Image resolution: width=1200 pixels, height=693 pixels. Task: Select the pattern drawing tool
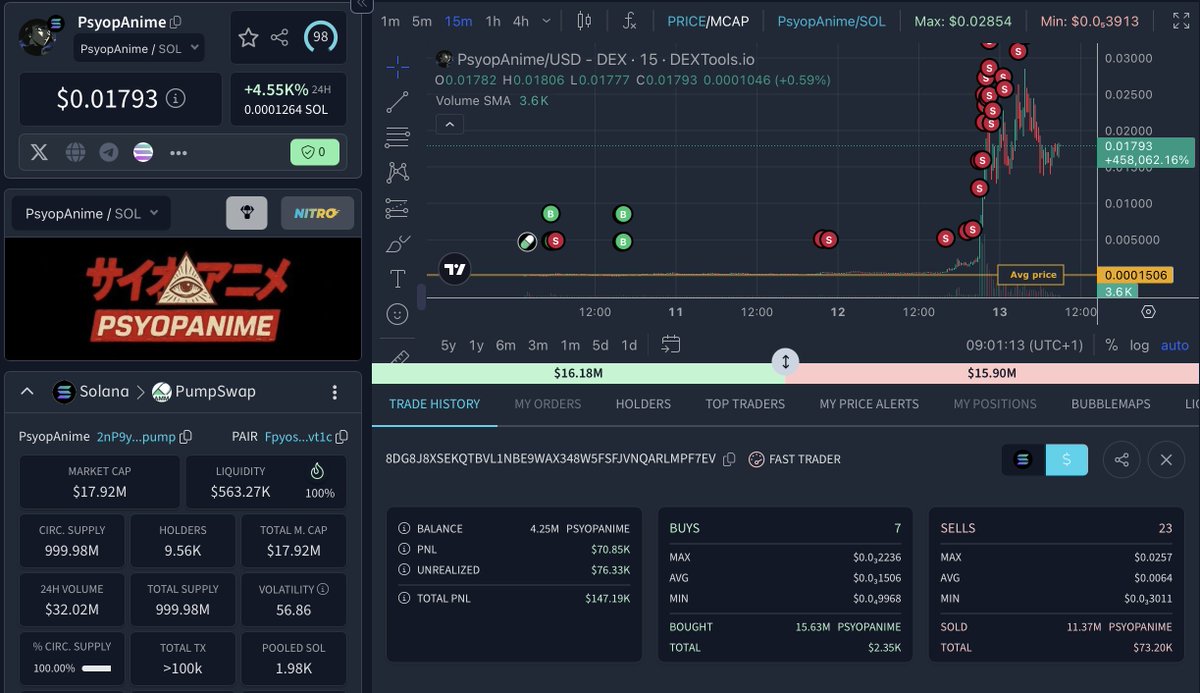pyautogui.click(x=398, y=172)
